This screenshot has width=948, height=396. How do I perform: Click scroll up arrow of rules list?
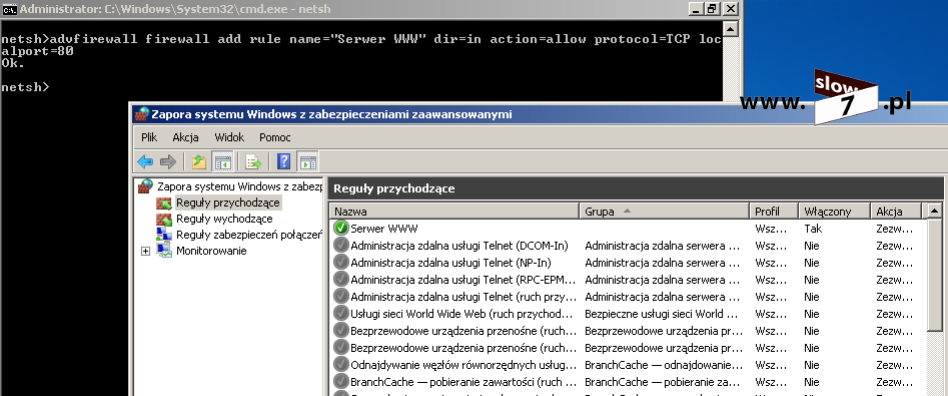(935, 212)
